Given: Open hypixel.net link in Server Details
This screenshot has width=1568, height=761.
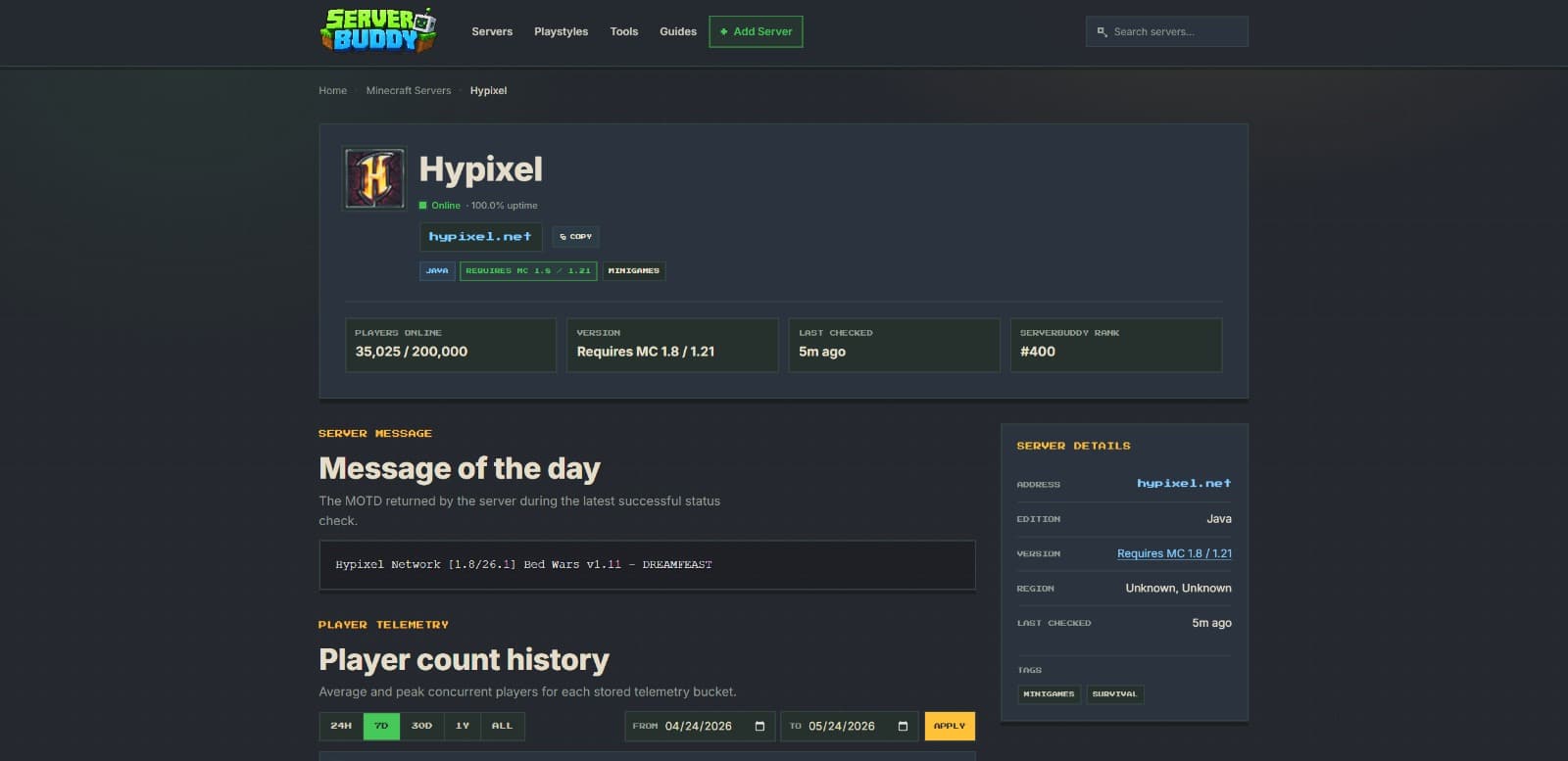Looking at the screenshot, I should click(x=1184, y=484).
